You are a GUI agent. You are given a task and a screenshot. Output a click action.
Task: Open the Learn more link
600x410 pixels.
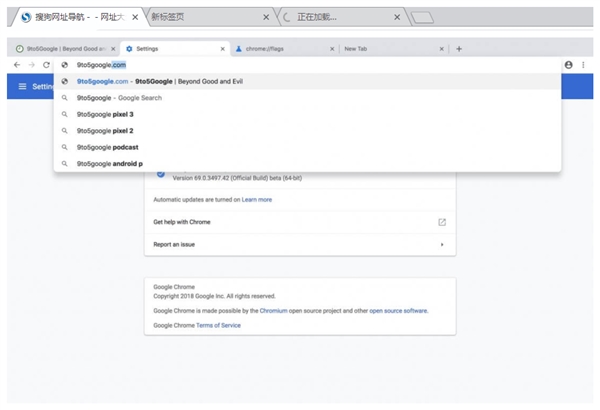click(257, 199)
